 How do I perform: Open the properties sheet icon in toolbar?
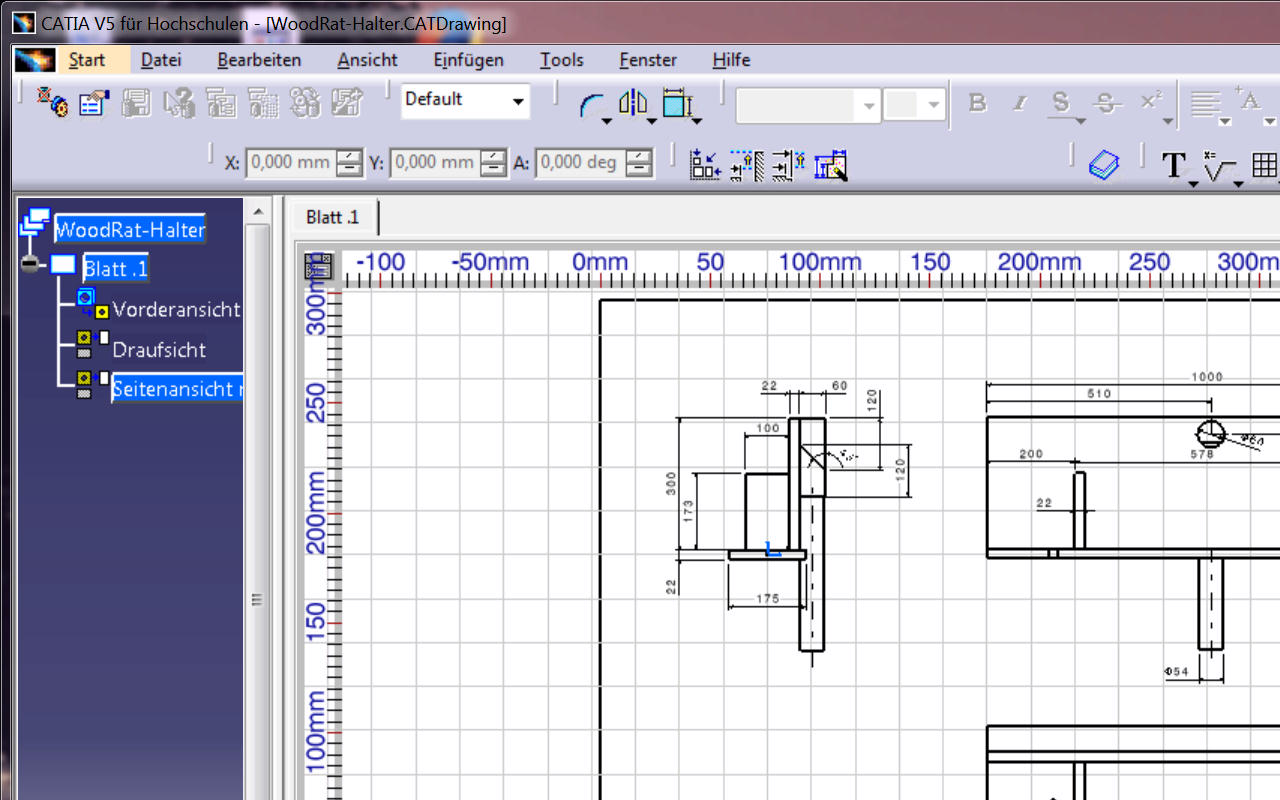coord(94,102)
